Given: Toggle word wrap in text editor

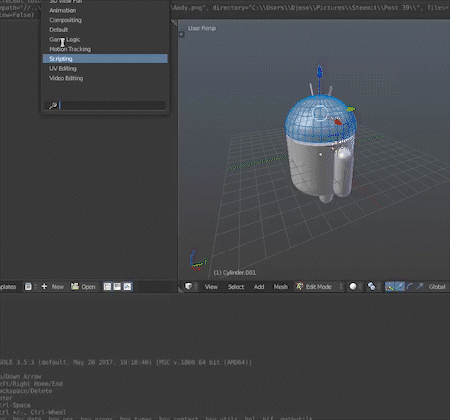Looking at the screenshot, I should [x=117, y=287].
